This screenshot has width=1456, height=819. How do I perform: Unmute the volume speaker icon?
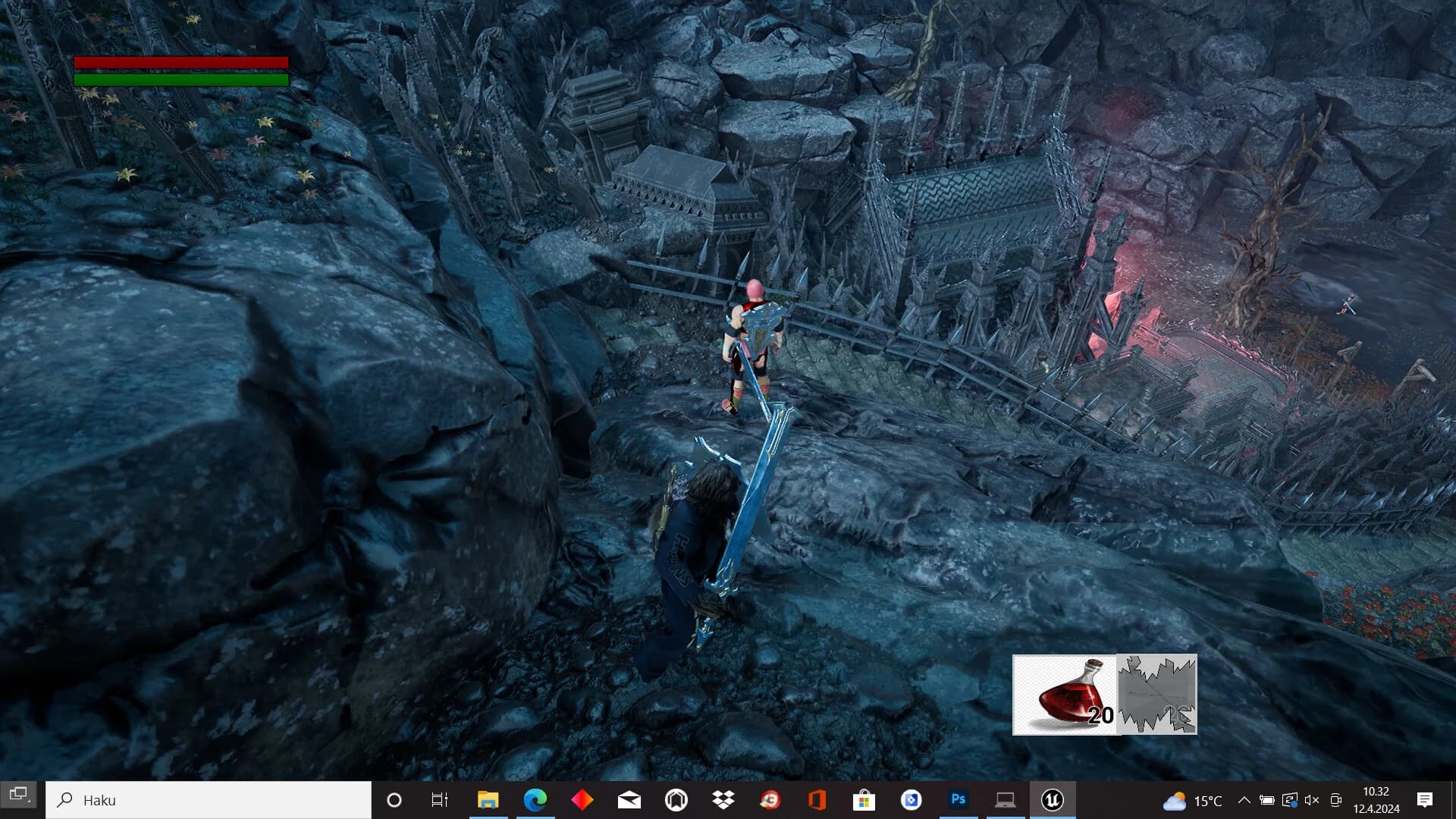pos(1312,800)
